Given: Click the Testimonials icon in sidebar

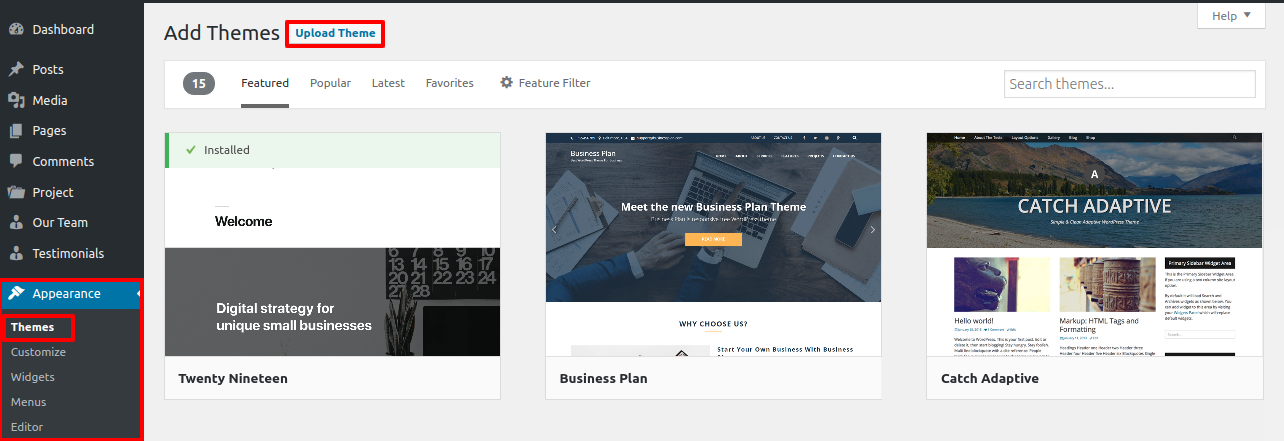Looking at the screenshot, I should click(16, 254).
